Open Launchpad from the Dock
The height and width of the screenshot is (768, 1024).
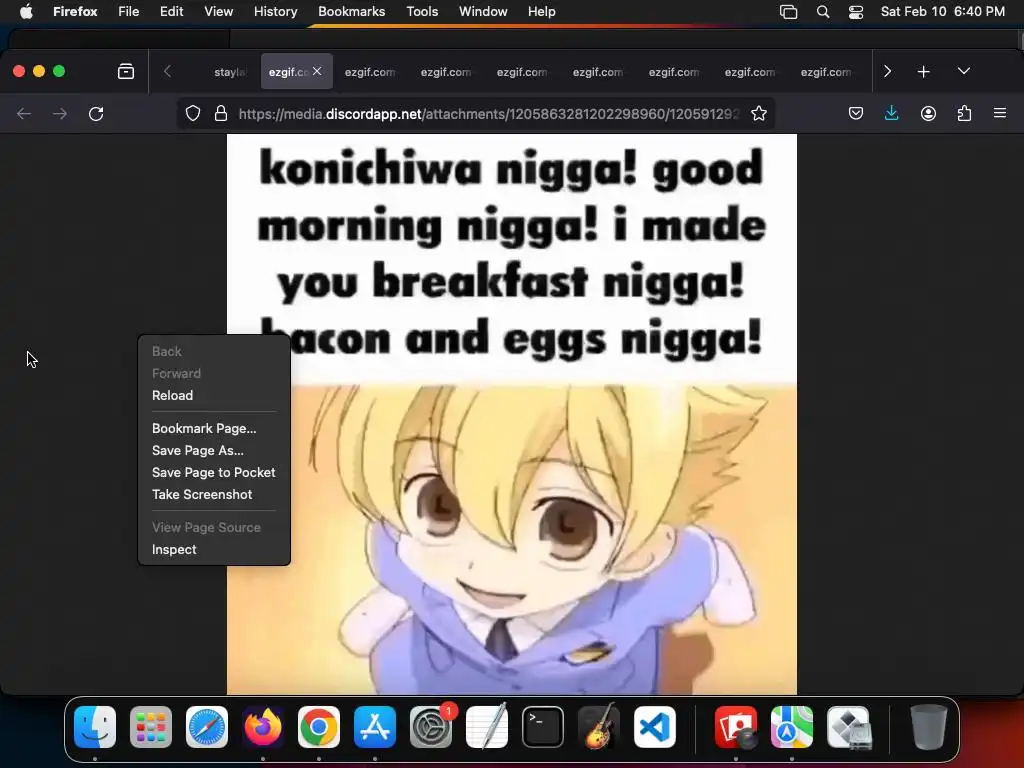[151, 727]
